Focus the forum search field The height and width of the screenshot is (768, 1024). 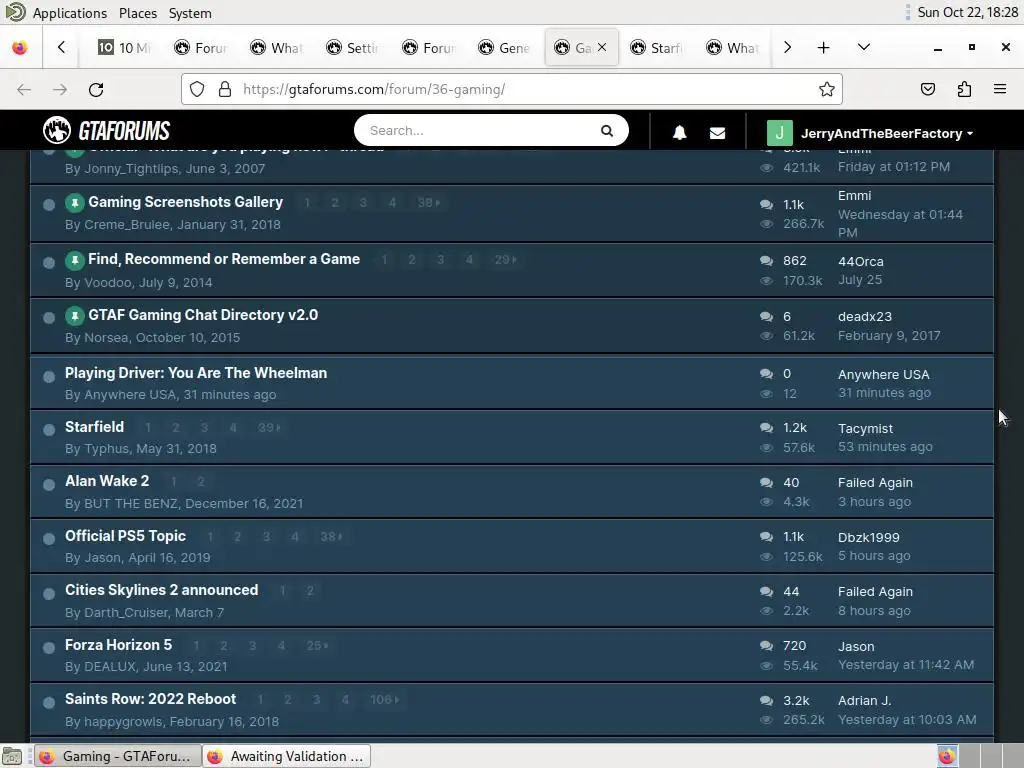480,131
